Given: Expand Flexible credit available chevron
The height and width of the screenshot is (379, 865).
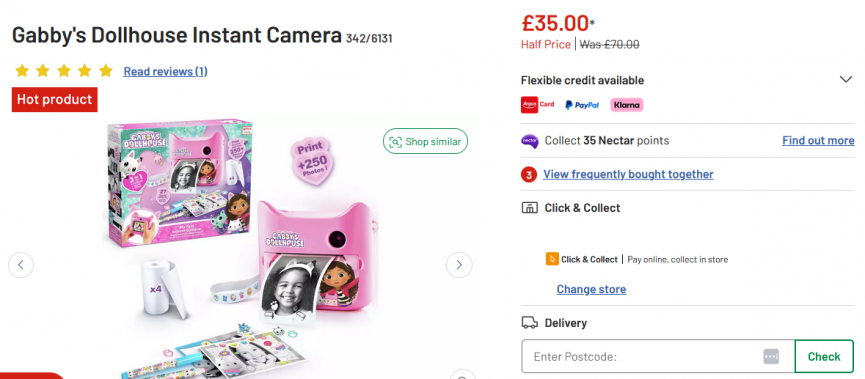Looking at the screenshot, I should point(846,80).
